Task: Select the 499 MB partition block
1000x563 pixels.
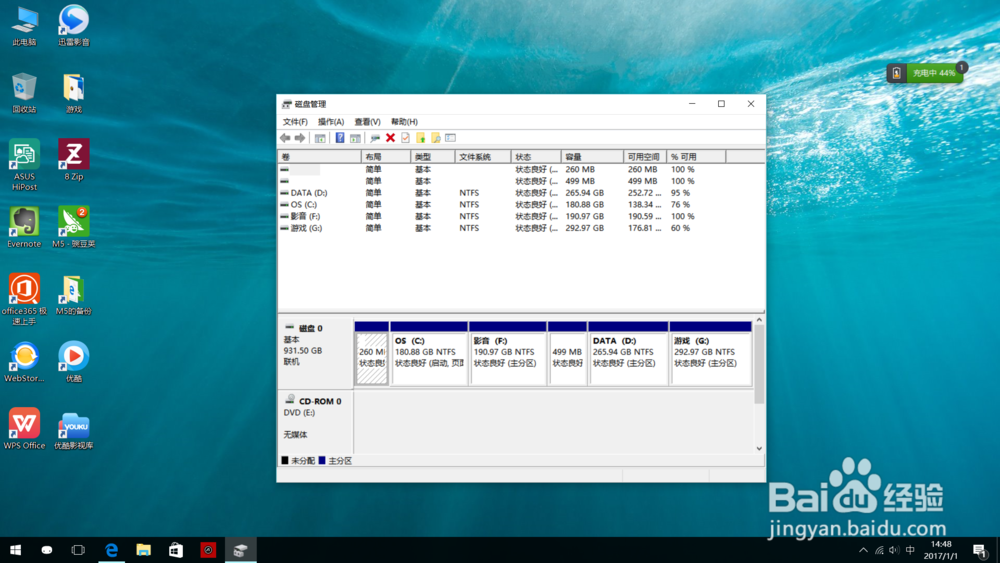Action: pos(568,354)
